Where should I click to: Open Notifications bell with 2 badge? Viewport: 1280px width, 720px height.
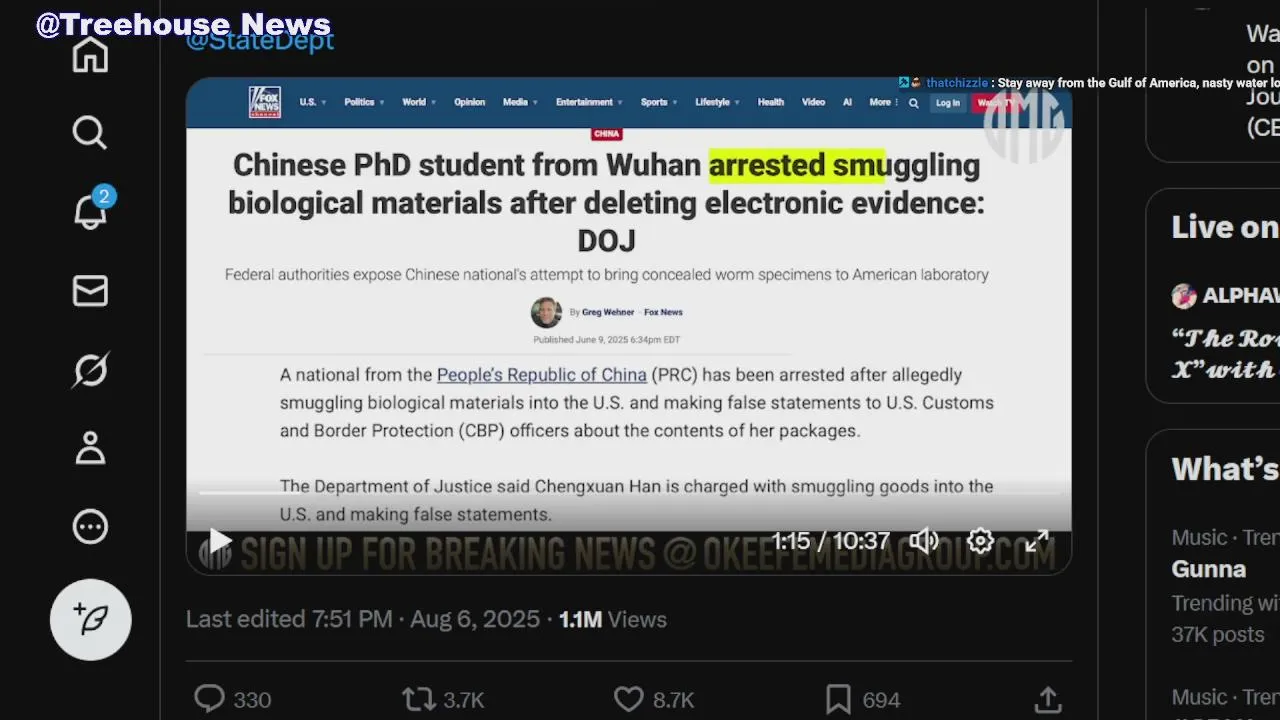[x=92, y=209]
